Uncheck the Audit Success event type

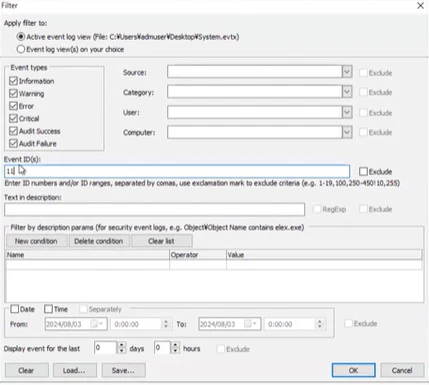13,131
